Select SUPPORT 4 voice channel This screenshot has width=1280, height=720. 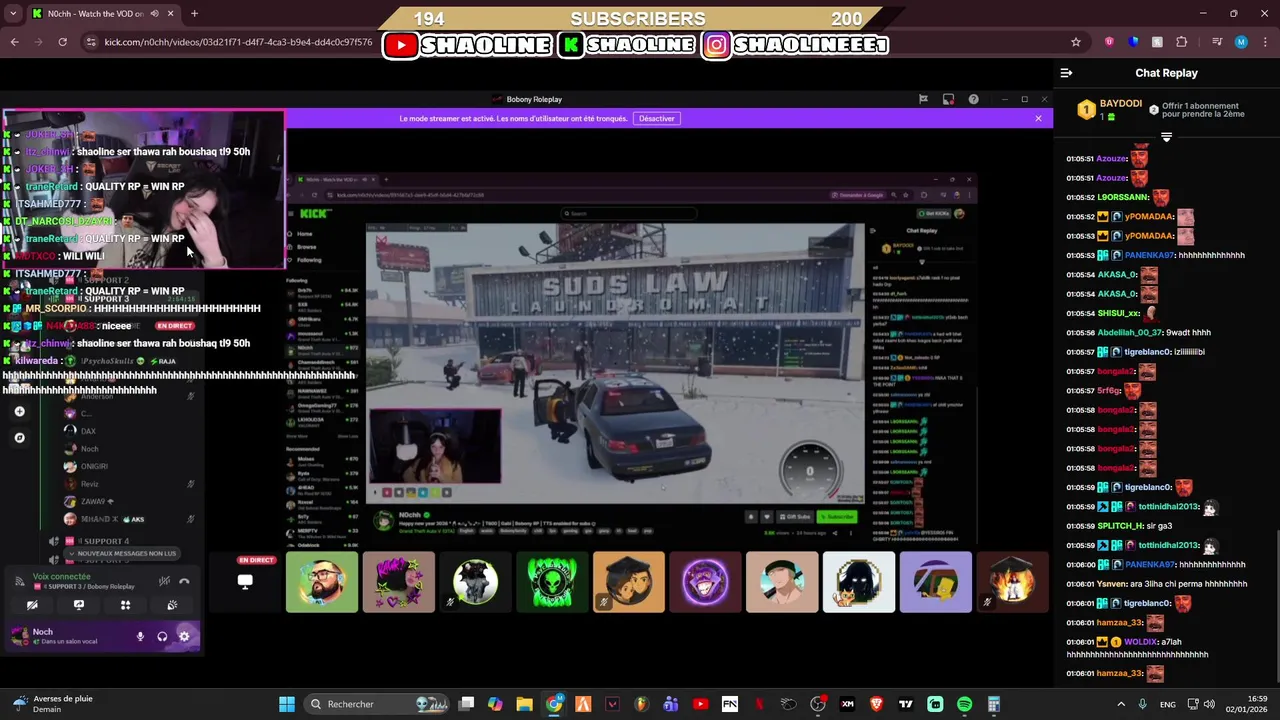(x=105, y=541)
